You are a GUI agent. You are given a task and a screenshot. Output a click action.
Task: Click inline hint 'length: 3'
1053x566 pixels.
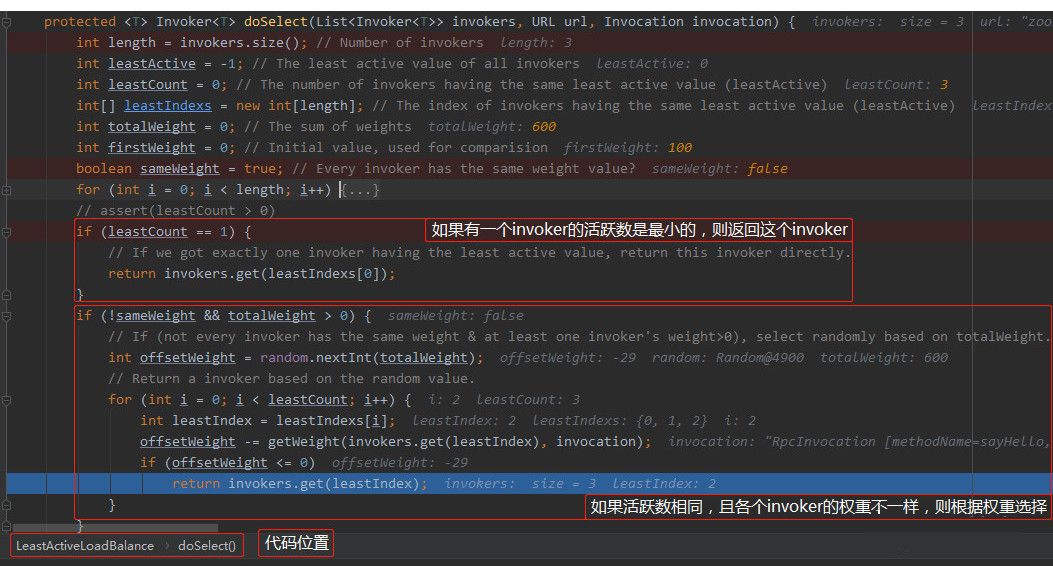coord(536,42)
